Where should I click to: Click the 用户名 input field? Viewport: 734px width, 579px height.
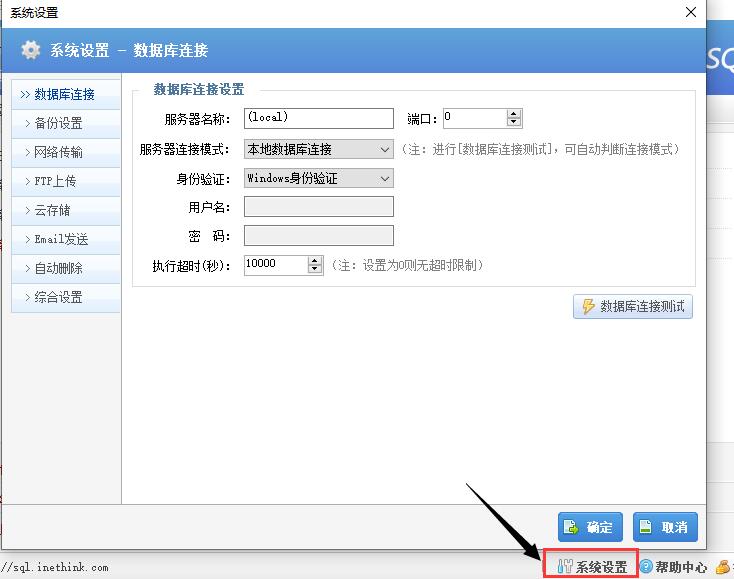[319, 207]
